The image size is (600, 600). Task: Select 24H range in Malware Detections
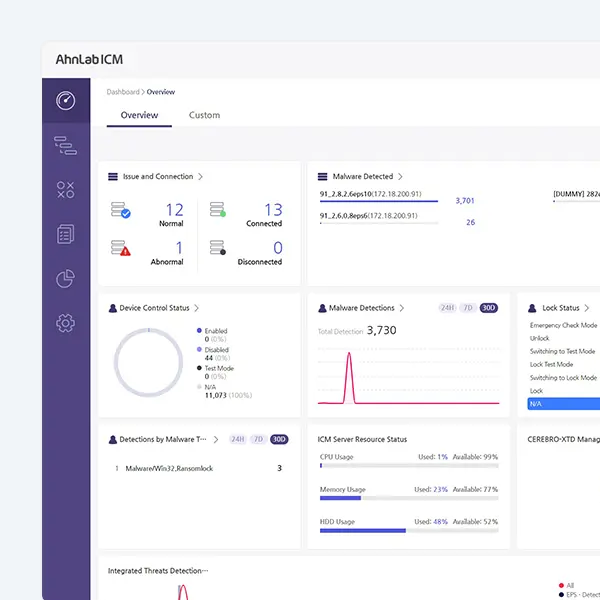point(447,308)
